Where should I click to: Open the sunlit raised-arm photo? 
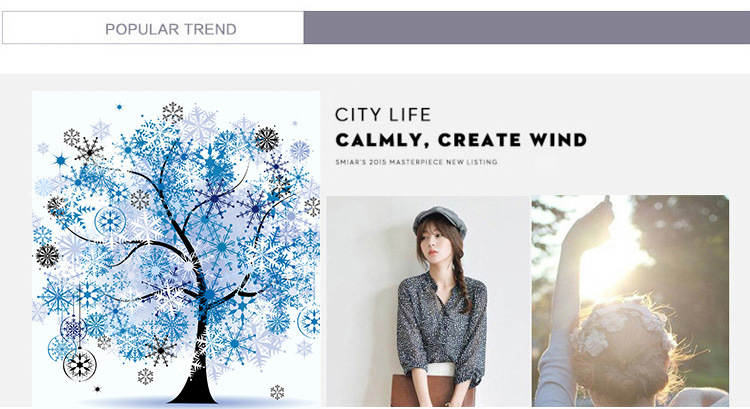[630, 301]
